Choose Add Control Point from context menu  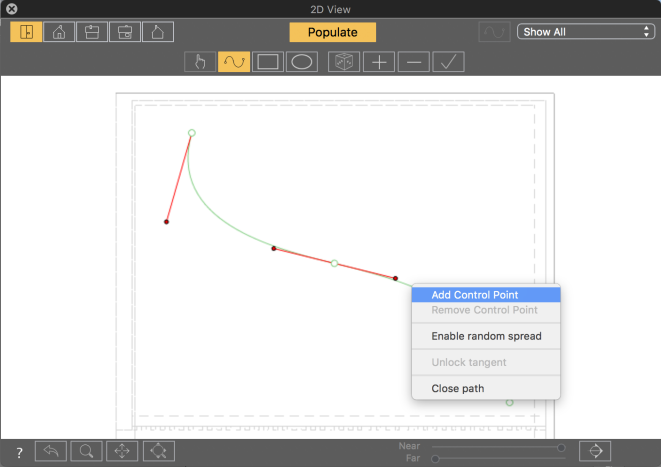(x=486, y=295)
